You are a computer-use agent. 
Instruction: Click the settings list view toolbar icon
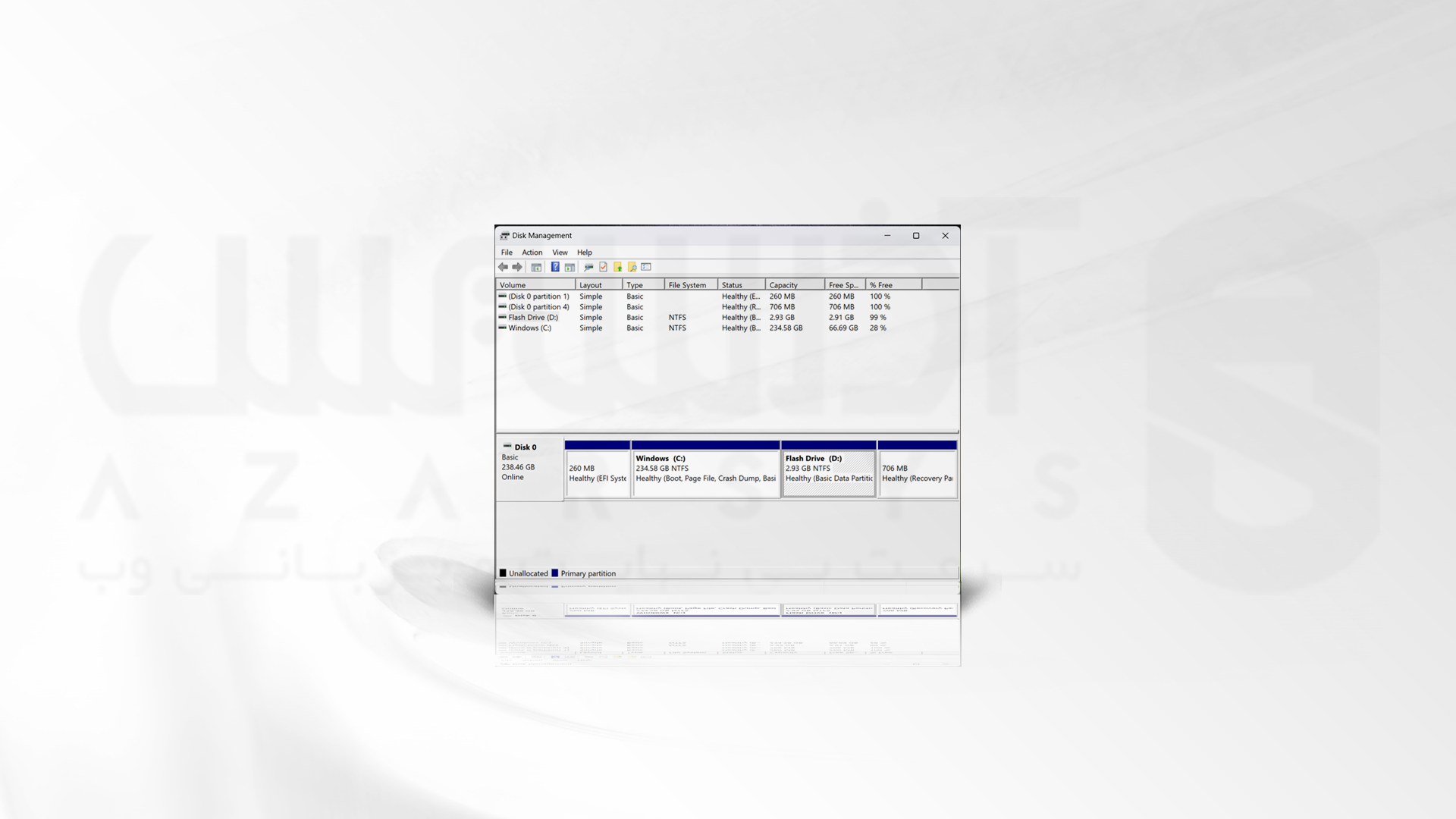[x=646, y=267]
